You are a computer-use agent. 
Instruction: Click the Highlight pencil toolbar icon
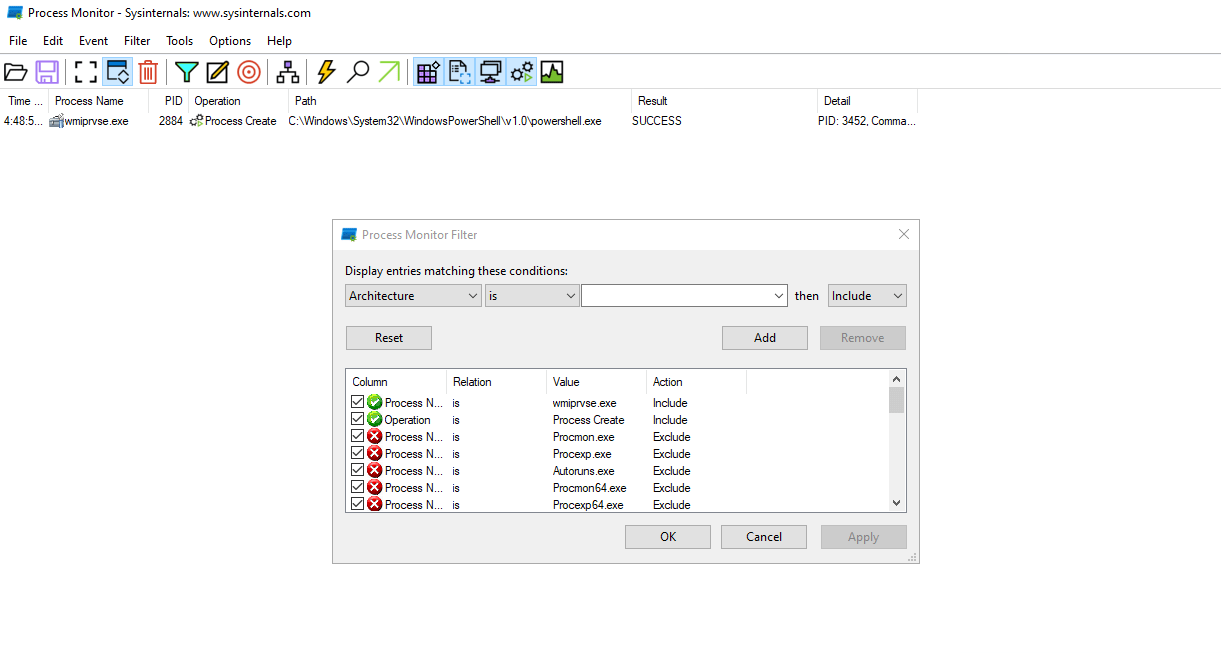[x=217, y=72]
